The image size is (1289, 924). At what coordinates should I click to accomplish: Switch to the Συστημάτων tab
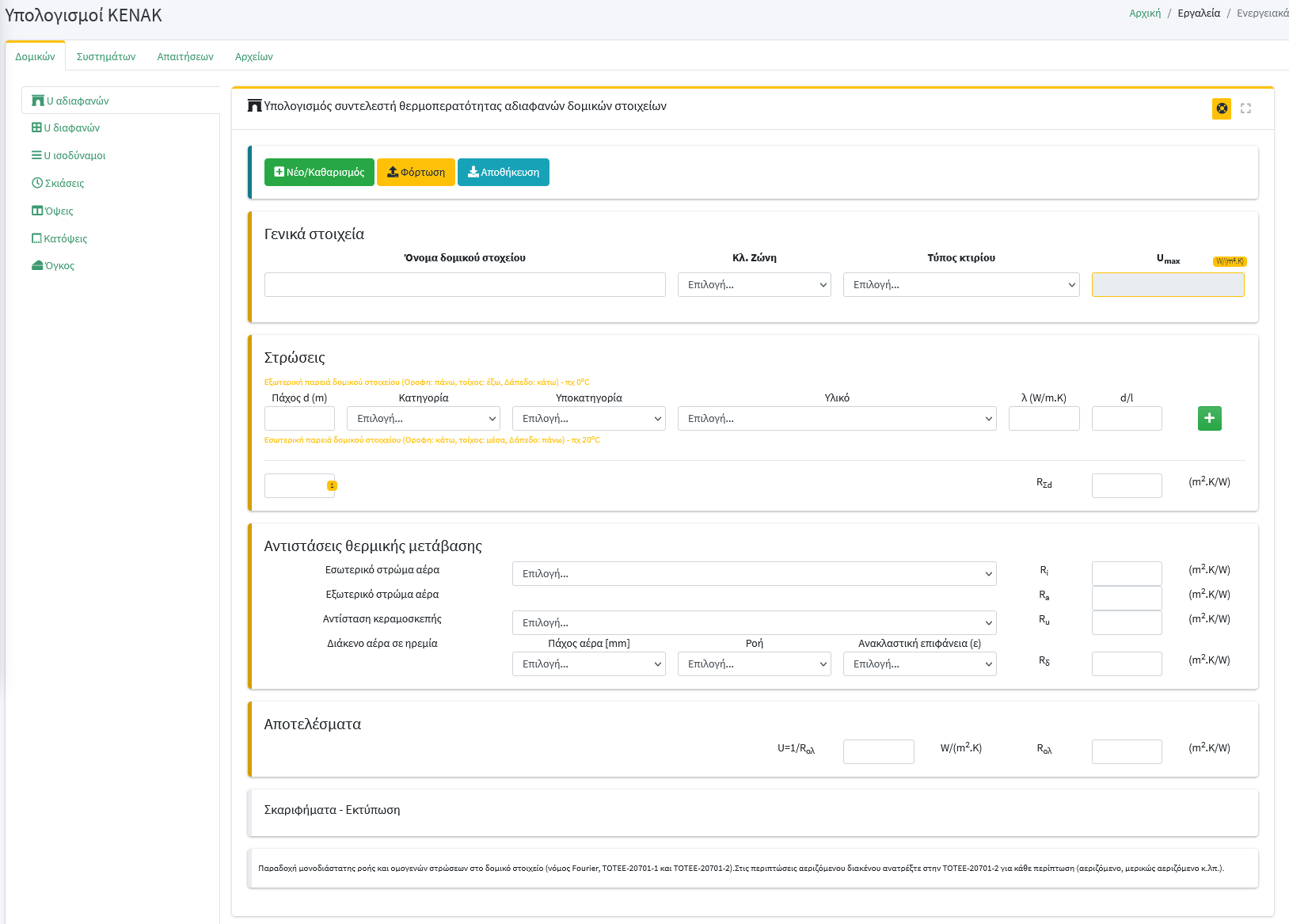(x=106, y=57)
